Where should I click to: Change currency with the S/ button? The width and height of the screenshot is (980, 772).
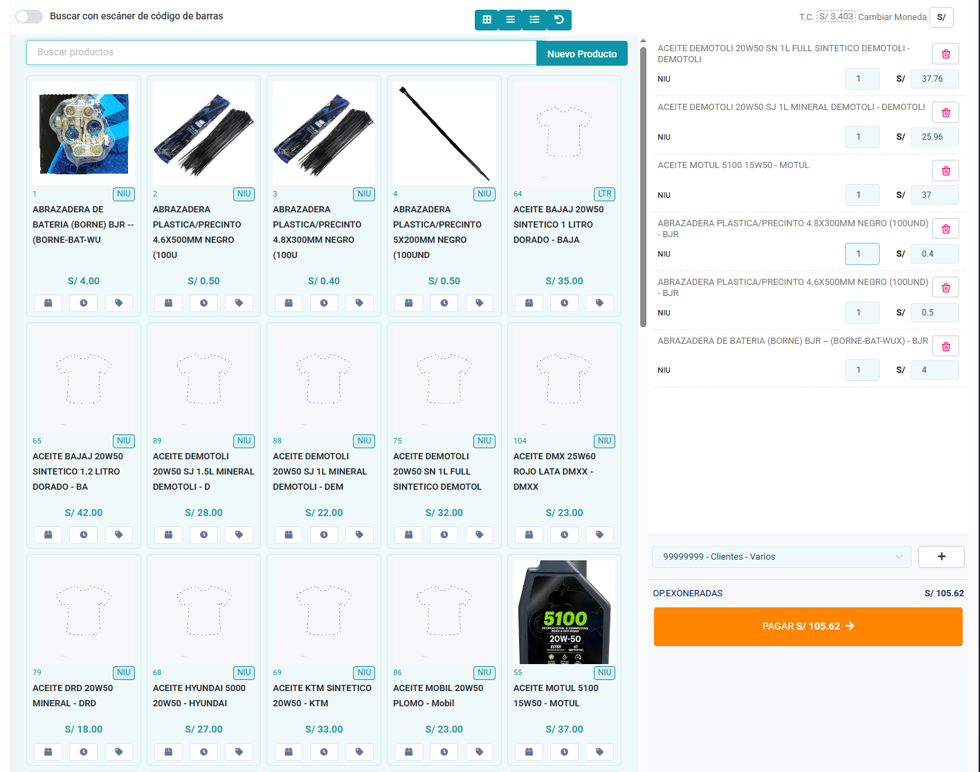941,17
